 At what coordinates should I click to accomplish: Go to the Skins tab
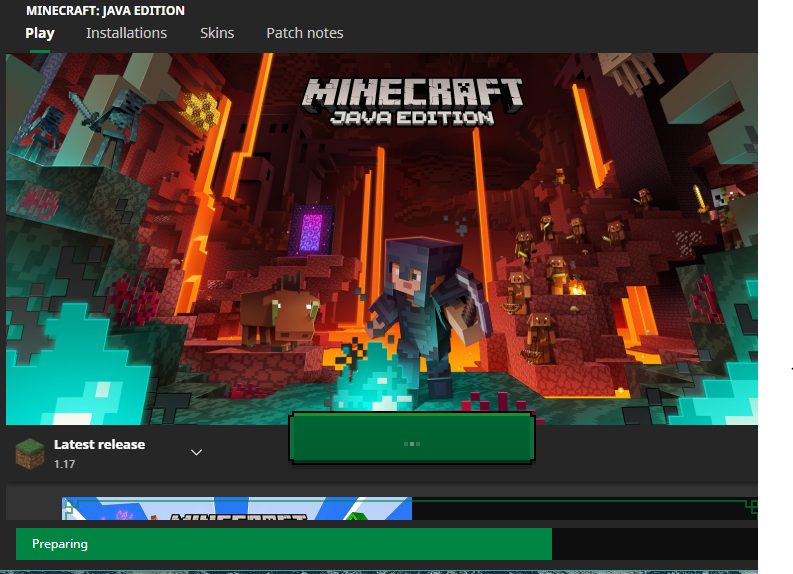[217, 33]
